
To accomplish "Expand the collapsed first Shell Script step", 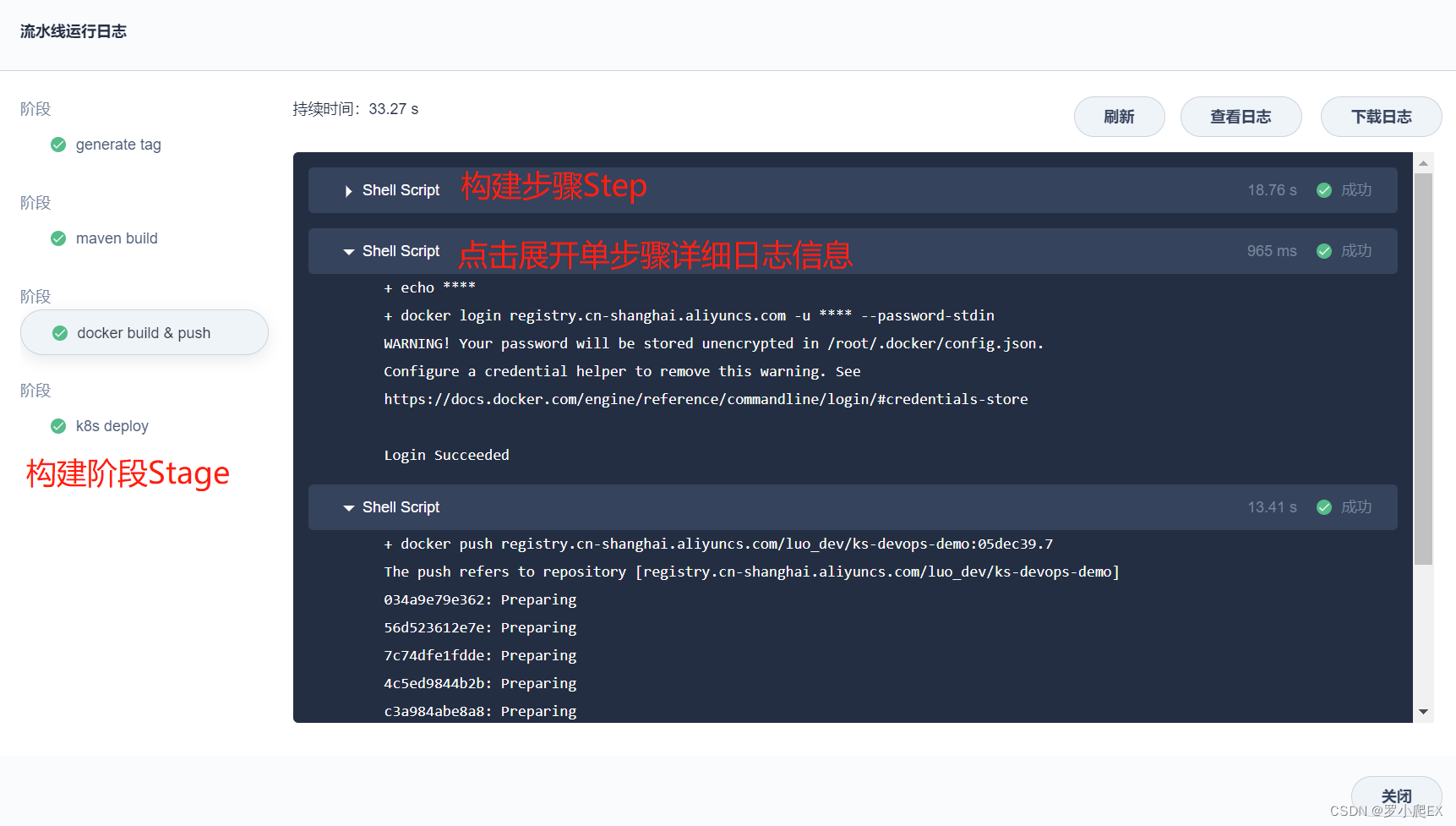I will (348, 191).
